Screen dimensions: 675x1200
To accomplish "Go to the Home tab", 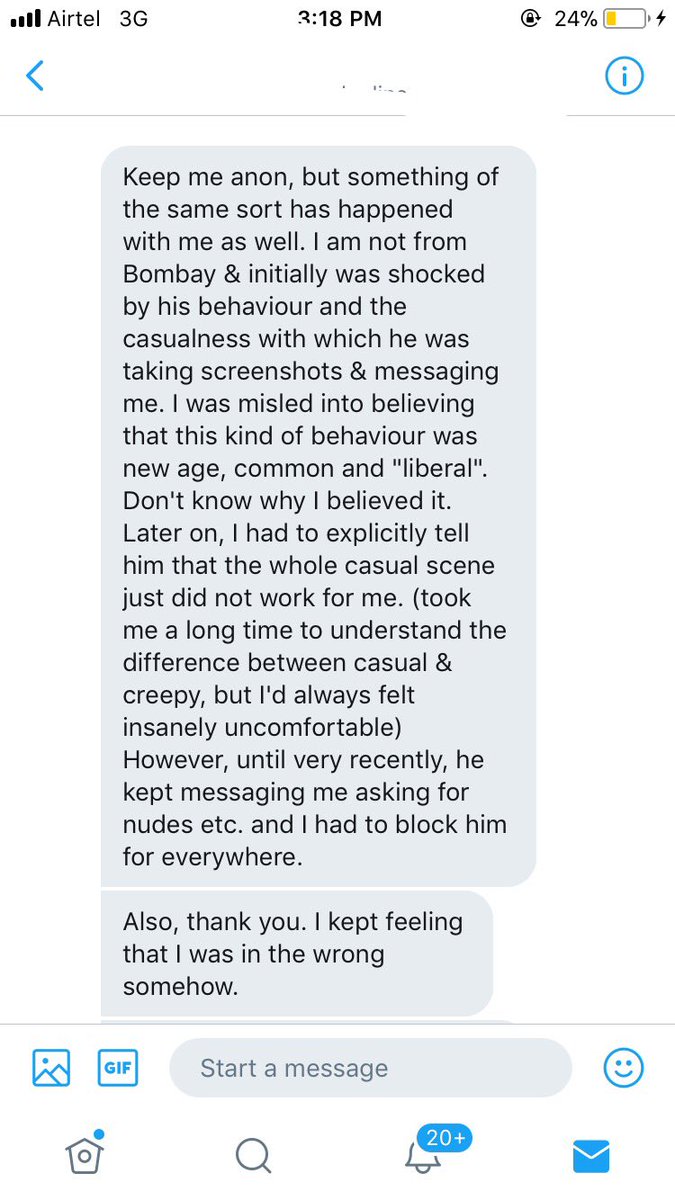I will [x=85, y=1153].
